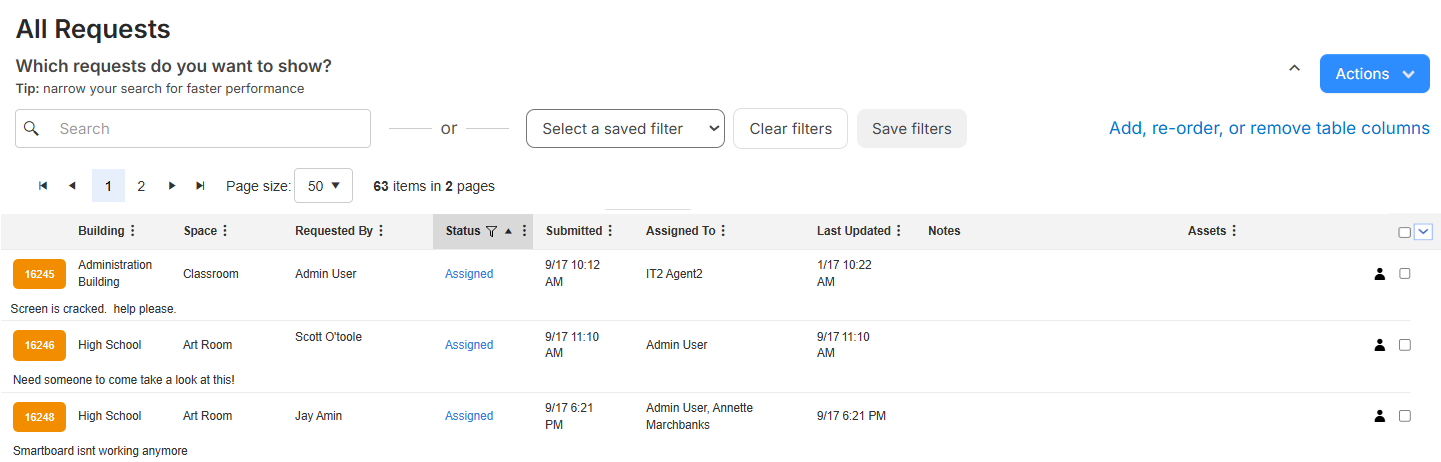Open request badge 16246
The height and width of the screenshot is (462, 1441).
click(x=39, y=345)
